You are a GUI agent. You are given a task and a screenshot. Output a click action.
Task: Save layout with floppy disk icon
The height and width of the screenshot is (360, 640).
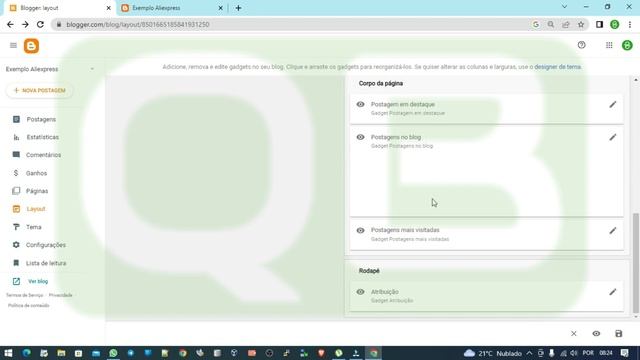coord(619,333)
